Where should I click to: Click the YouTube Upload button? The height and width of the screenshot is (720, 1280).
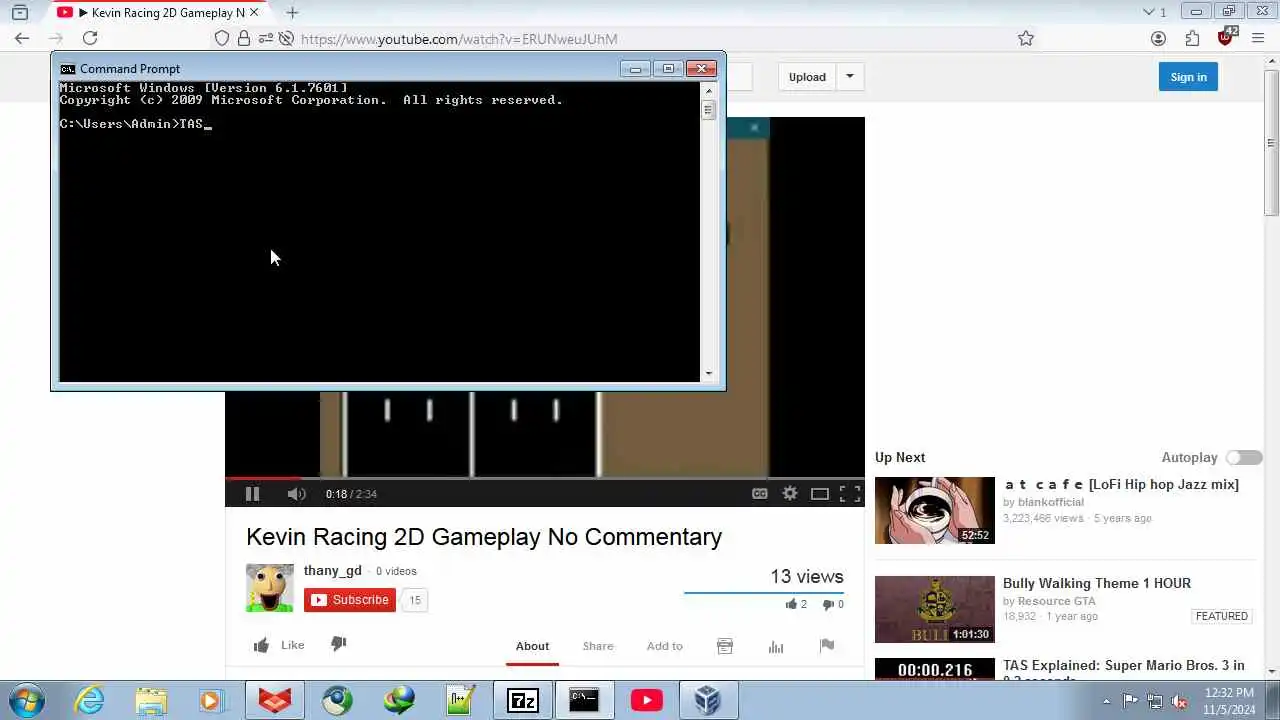[x=807, y=77]
